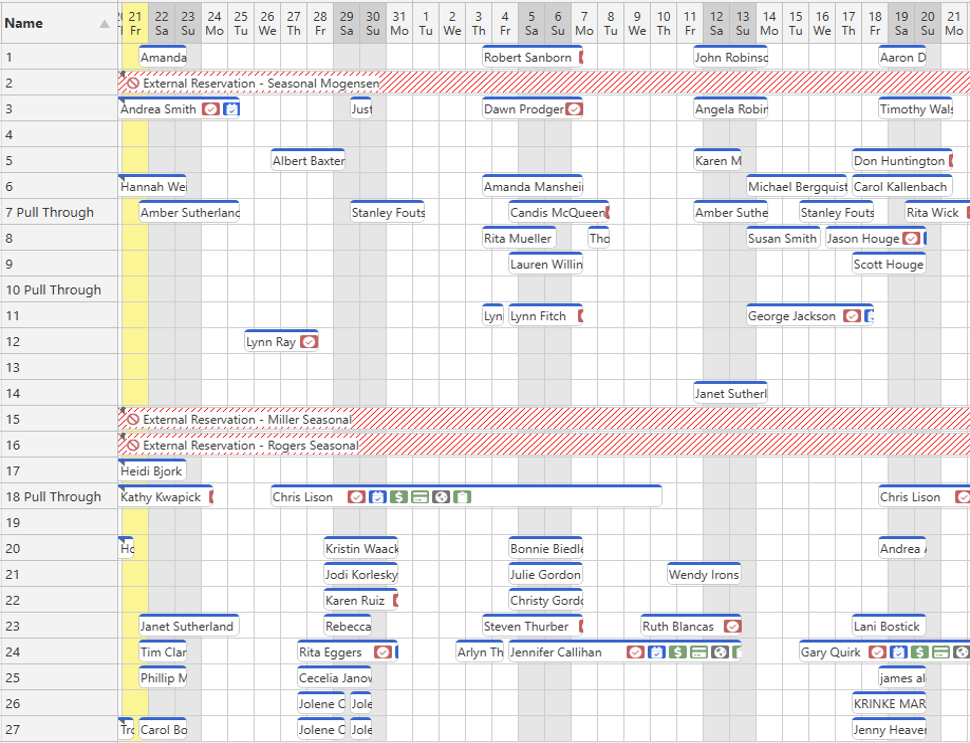Click the blocked icon on Rogers Seasonal external reservation
The image size is (970, 743).
point(132,445)
